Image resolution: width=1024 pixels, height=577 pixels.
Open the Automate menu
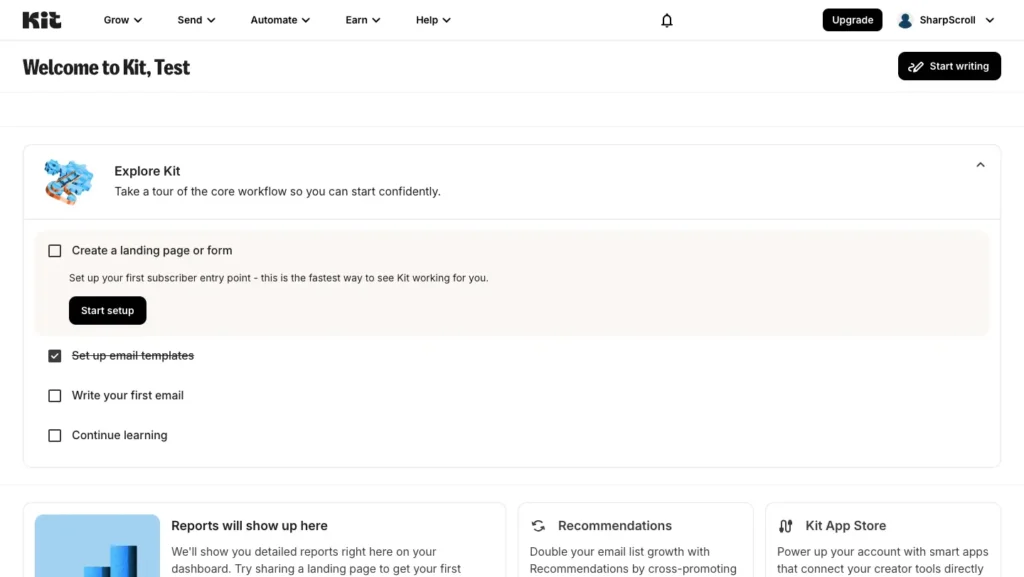[280, 20]
